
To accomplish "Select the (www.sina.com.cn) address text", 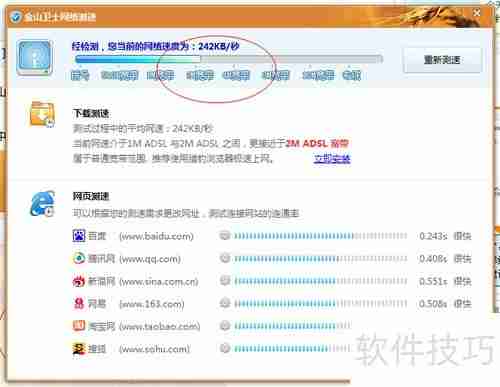I will (x=159, y=282).
